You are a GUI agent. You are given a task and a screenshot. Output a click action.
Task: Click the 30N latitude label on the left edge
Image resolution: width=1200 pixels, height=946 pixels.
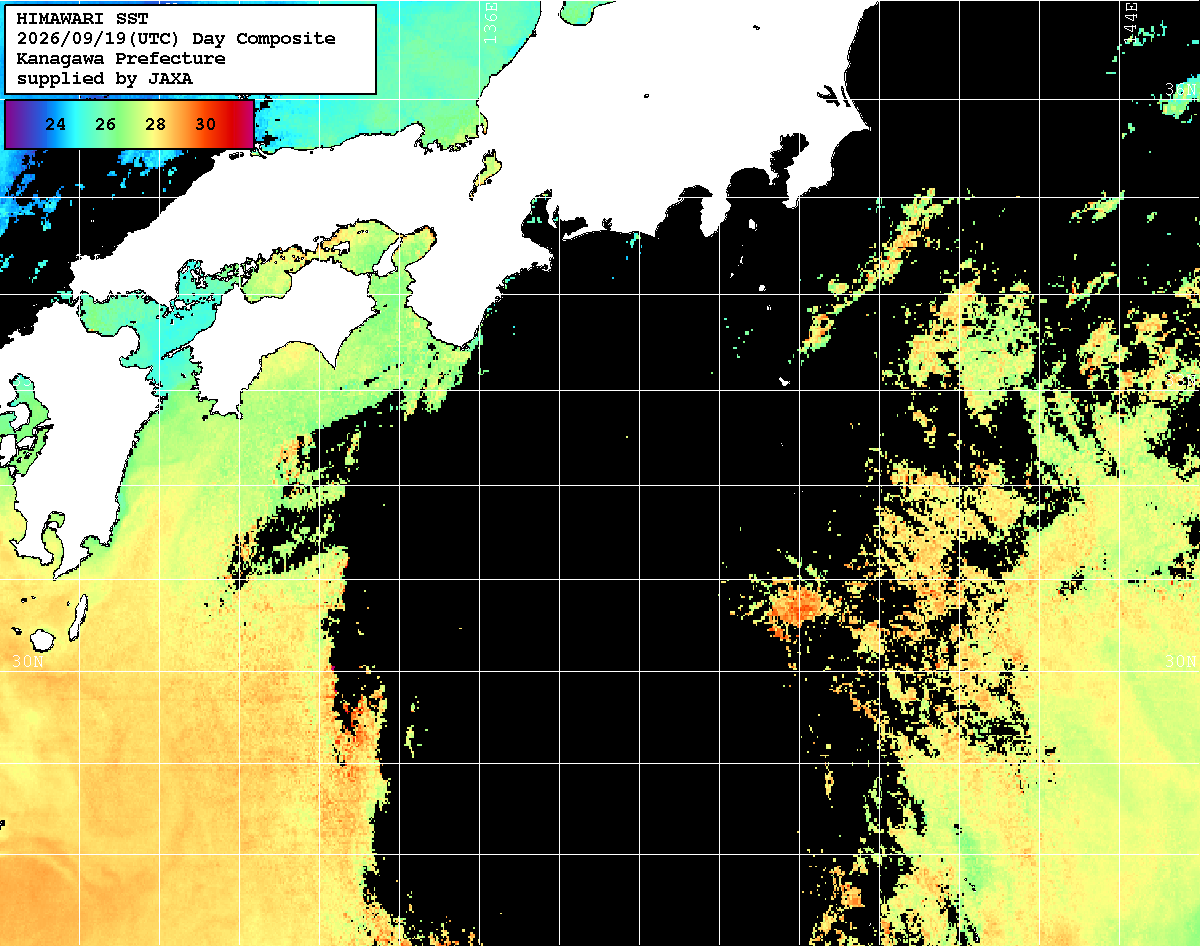pos(28,662)
